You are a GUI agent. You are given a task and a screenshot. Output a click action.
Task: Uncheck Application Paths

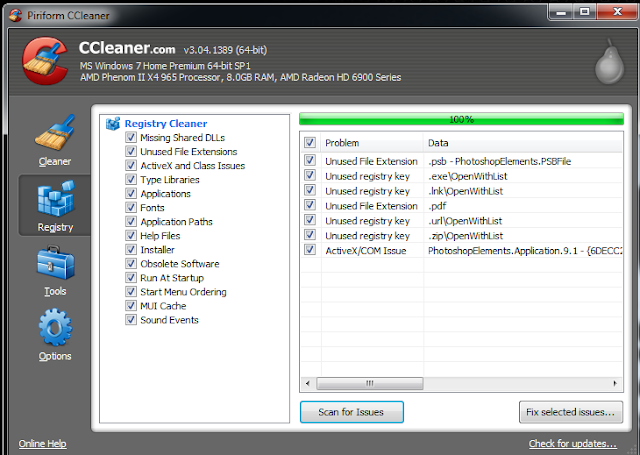coord(131,222)
